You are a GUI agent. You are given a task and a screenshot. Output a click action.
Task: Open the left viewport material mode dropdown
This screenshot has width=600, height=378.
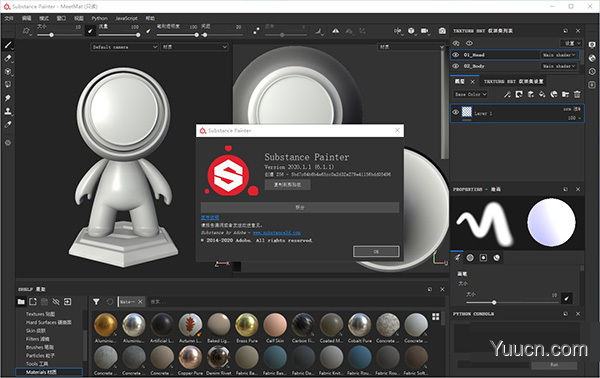pyautogui.click(x=194, y=47)
